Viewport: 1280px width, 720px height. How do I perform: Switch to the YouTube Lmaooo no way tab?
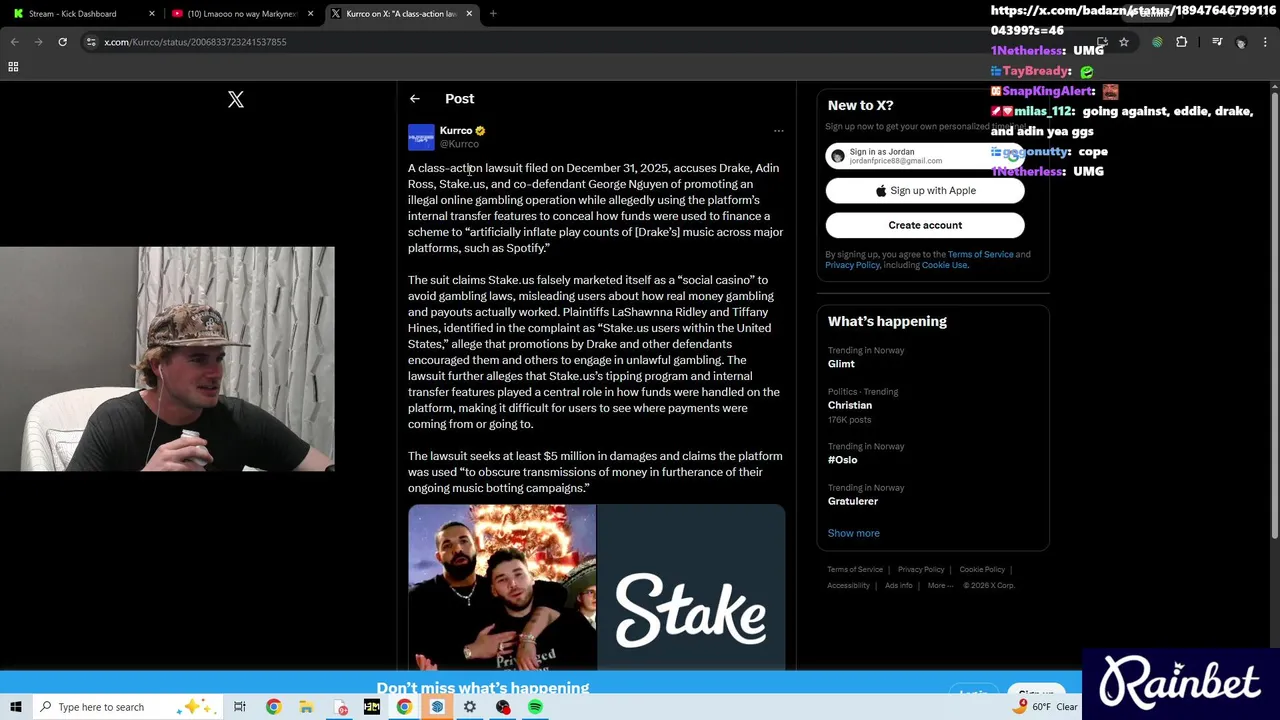[240, 14]
